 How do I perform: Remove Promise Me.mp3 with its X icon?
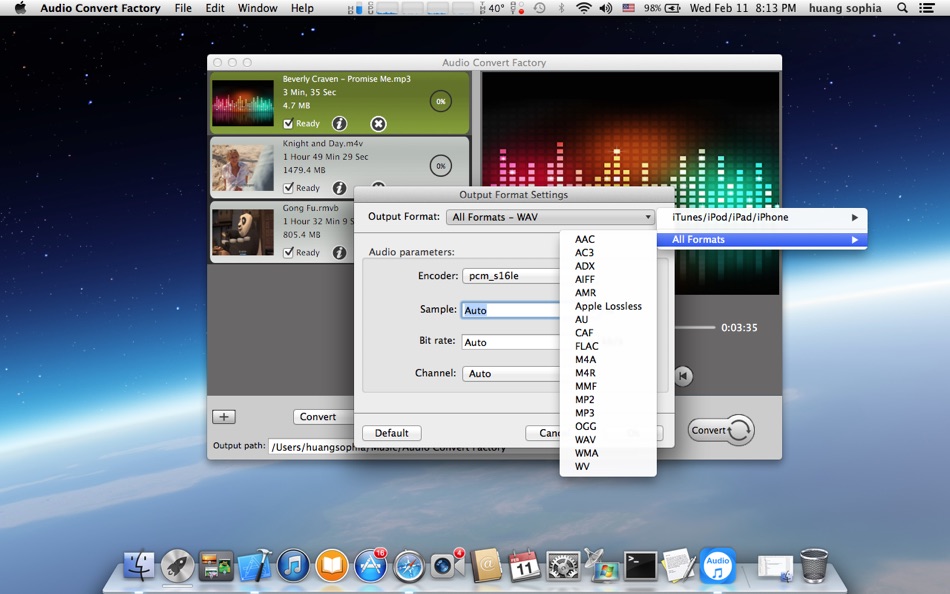pos(378,124)
